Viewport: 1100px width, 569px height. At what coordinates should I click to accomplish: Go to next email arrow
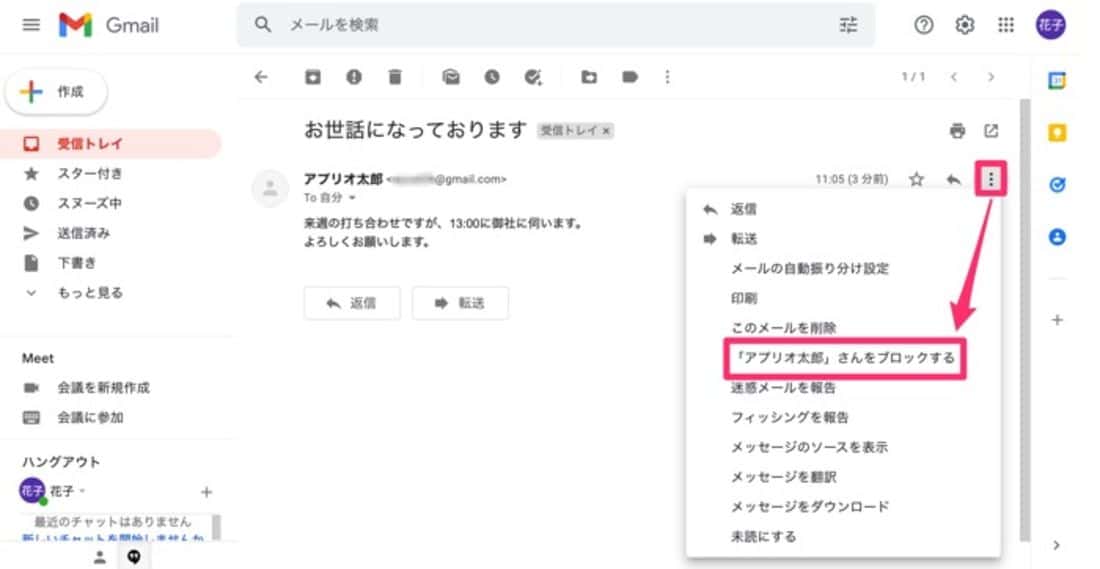click(x=991, y=77)
